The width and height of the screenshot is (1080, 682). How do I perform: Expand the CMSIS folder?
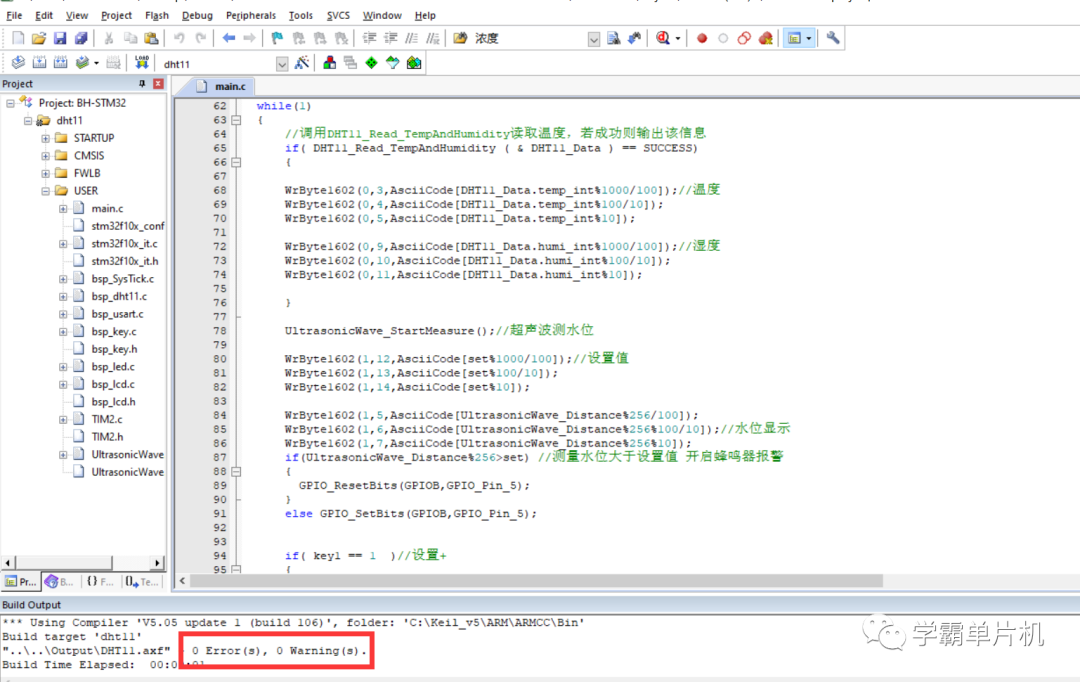(45, 156)
